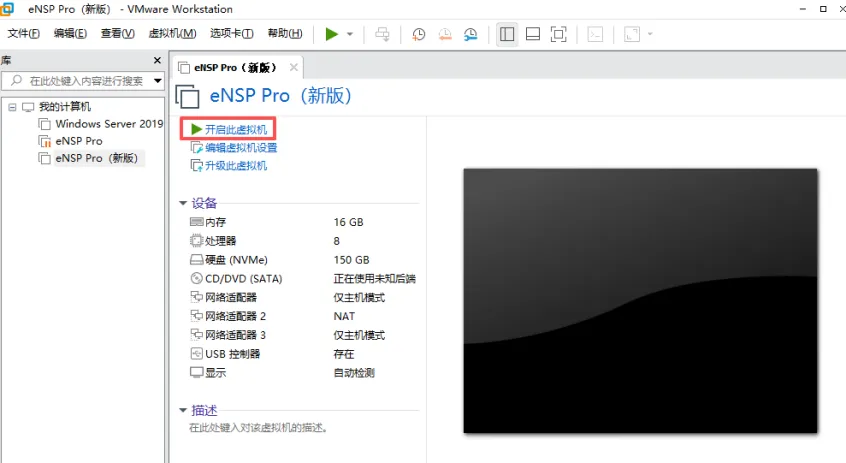Click the VM screen preview thumbnail
This screenshot has height=463, width=846.
coord(640,301)
